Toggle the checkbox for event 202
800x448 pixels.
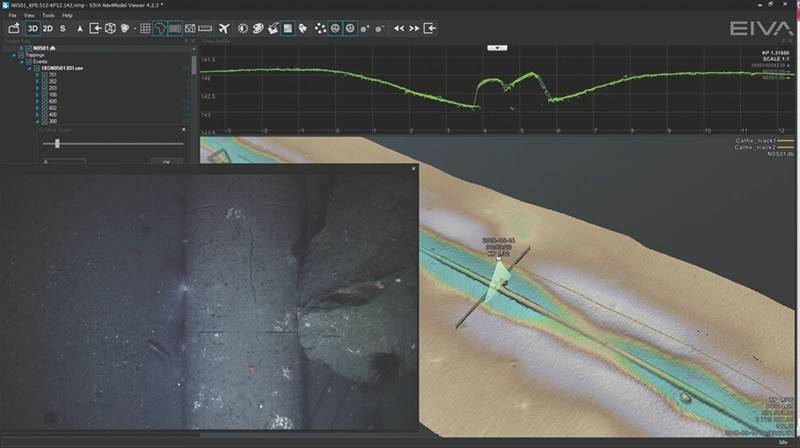pos(45,82)
